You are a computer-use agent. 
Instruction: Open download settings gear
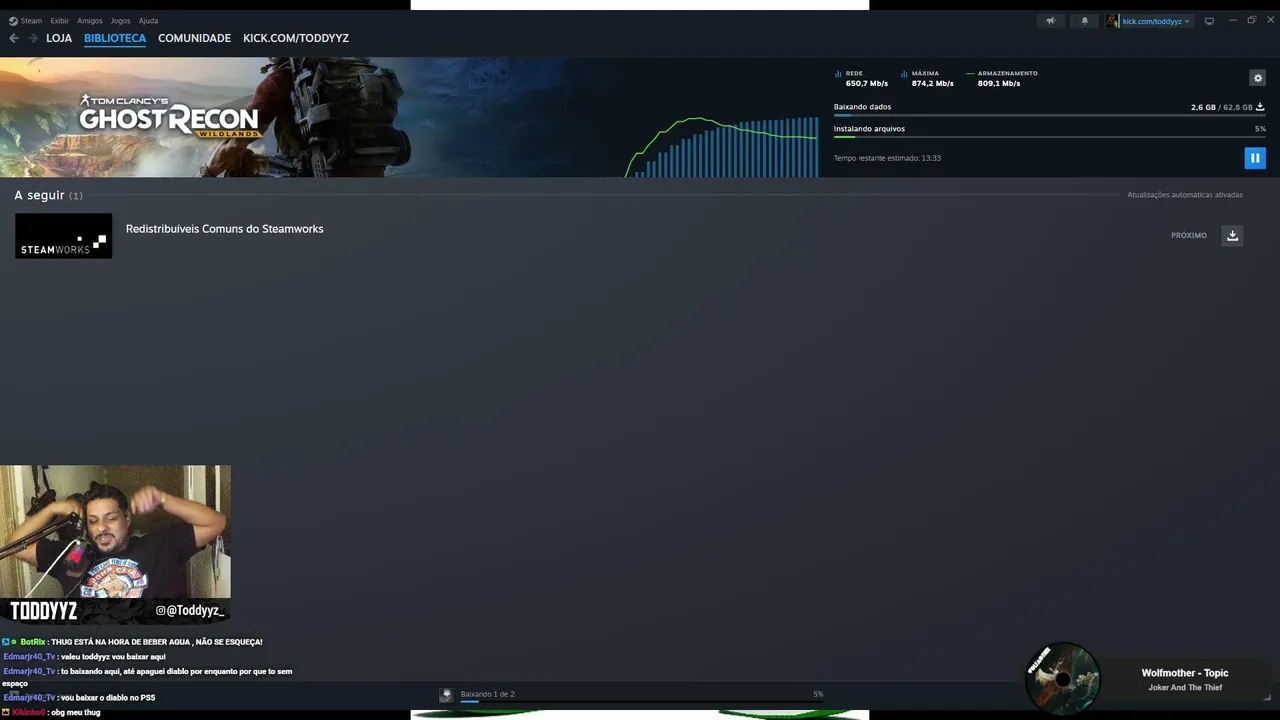(x=1258, y=78)
